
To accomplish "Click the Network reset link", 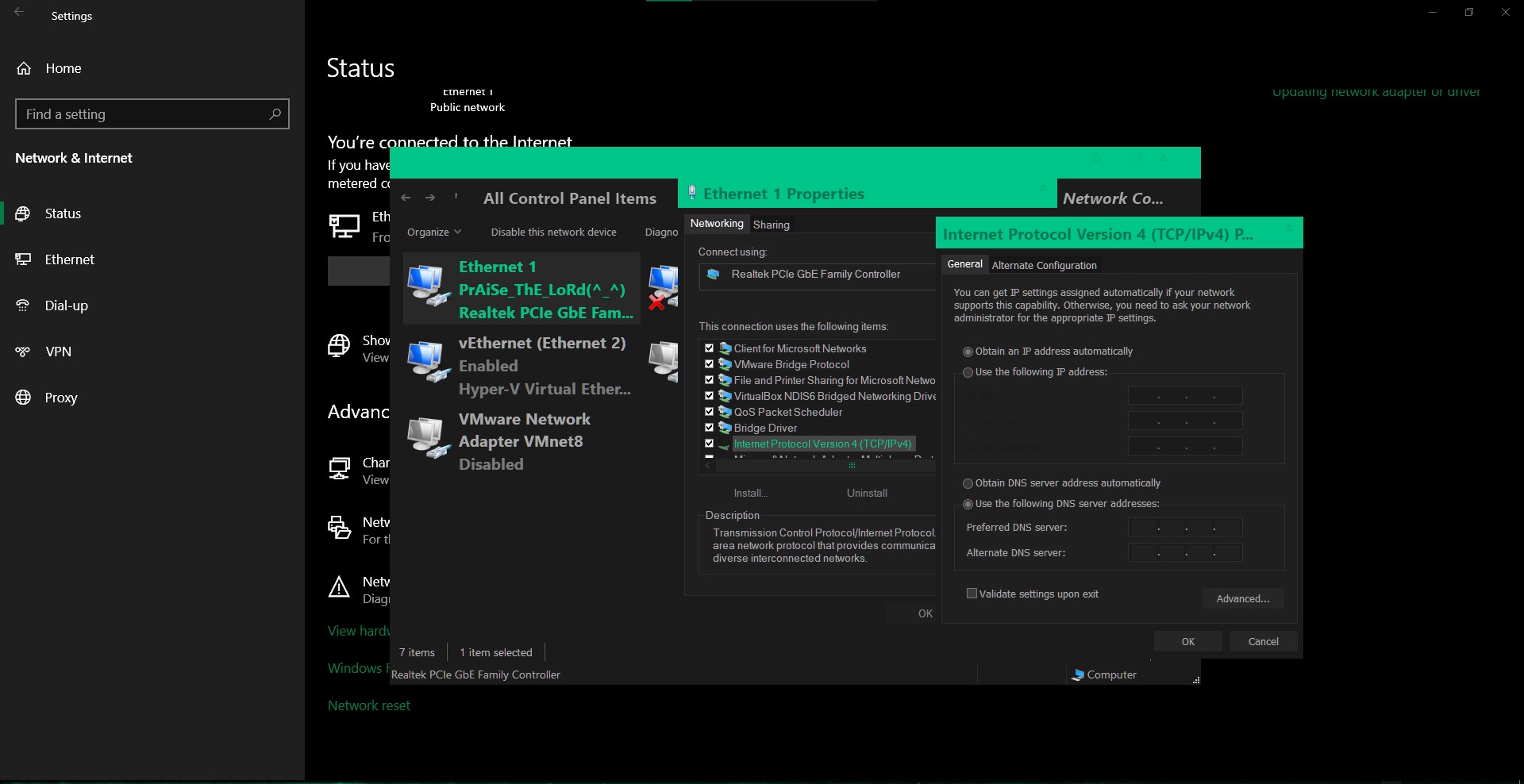I will [369, 705].
